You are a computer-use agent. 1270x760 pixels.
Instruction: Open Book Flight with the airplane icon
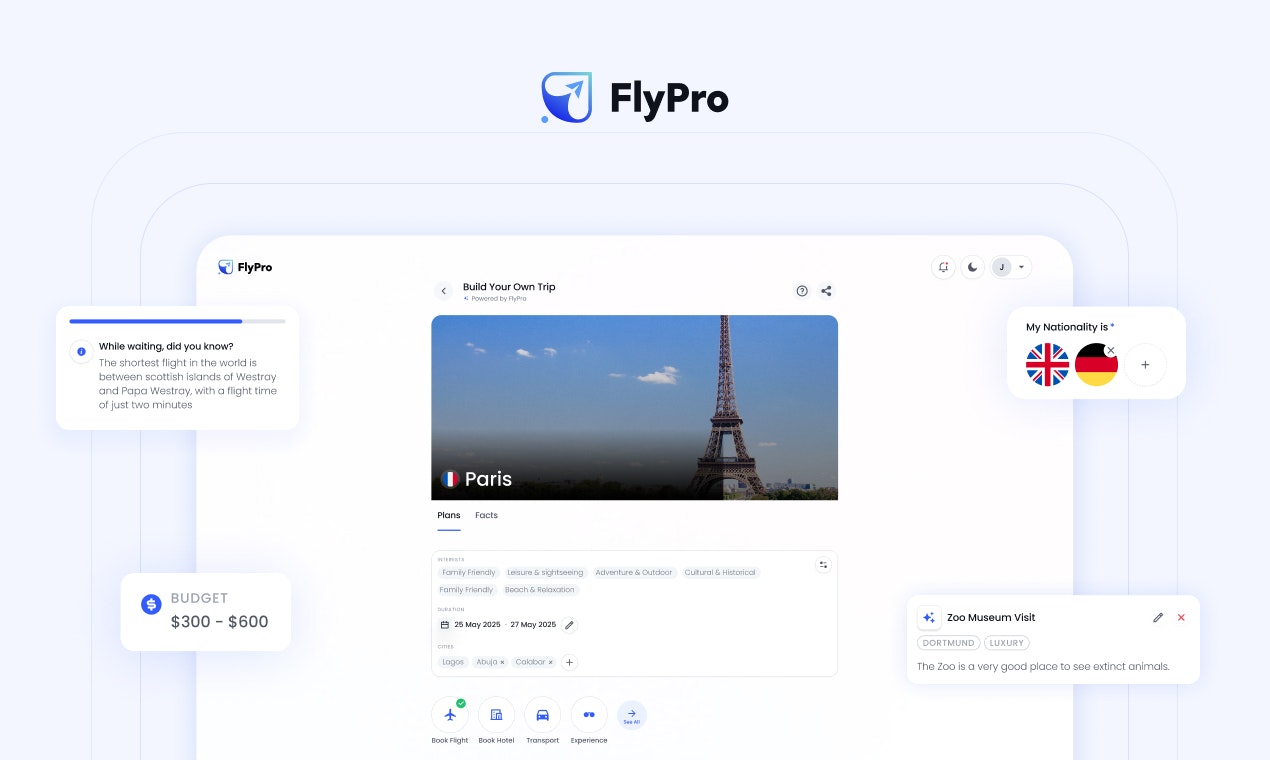pos(450,715)
